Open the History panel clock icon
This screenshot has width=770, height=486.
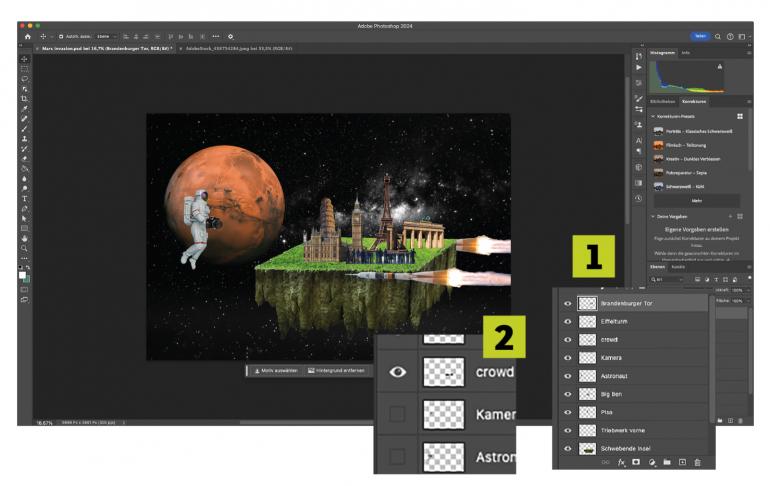[638, 198]
